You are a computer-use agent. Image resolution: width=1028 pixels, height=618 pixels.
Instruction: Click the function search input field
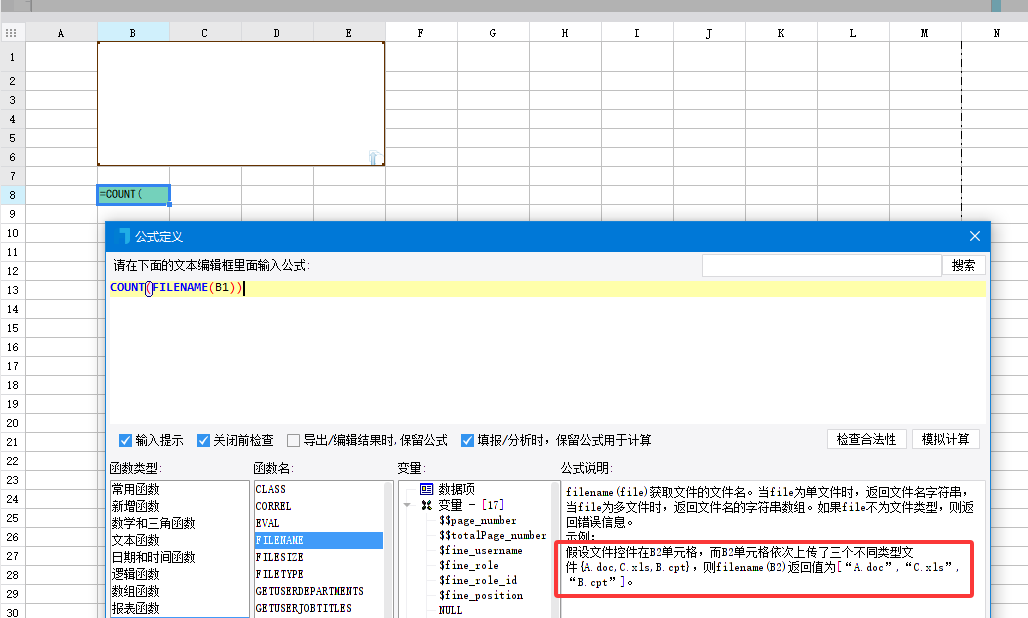coord(821,265)
